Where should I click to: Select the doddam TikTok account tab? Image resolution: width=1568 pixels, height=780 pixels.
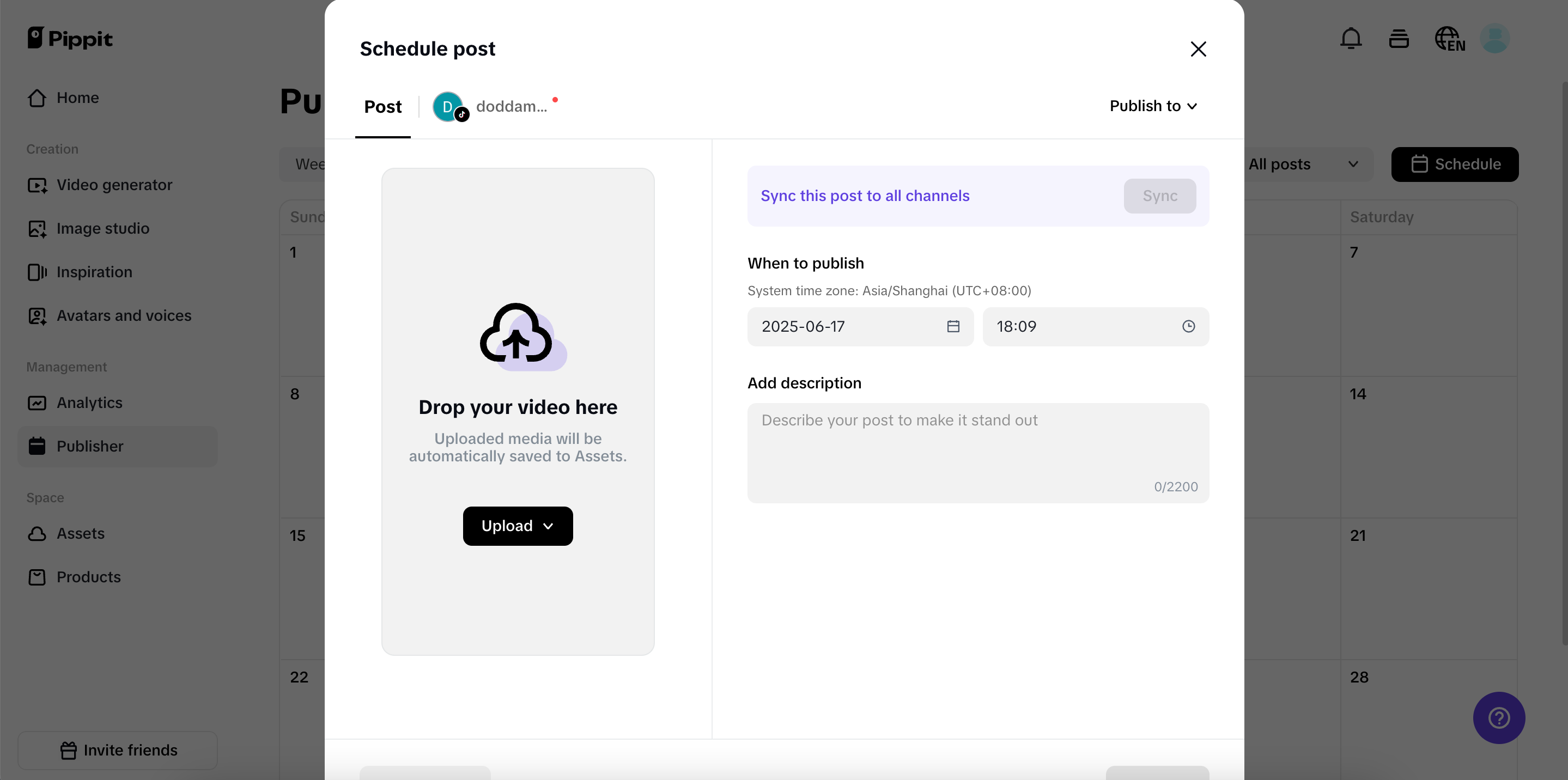click(494, 106)
